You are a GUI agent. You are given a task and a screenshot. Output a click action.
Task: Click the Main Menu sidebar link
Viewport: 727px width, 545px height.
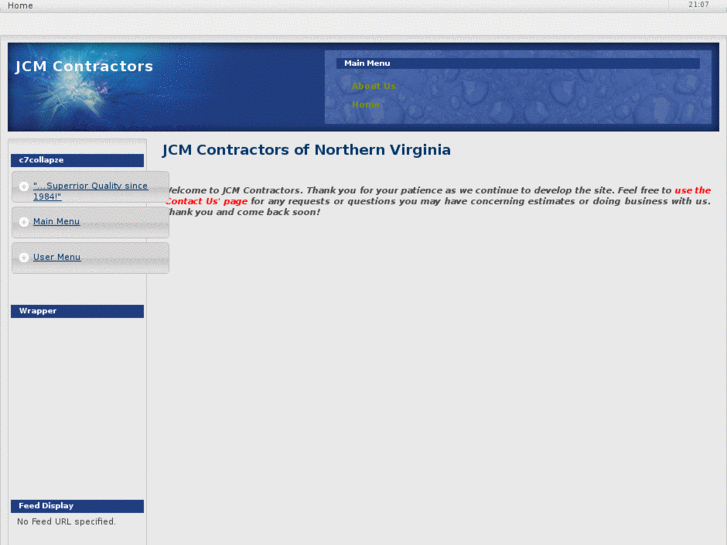[x=57, y=222]
